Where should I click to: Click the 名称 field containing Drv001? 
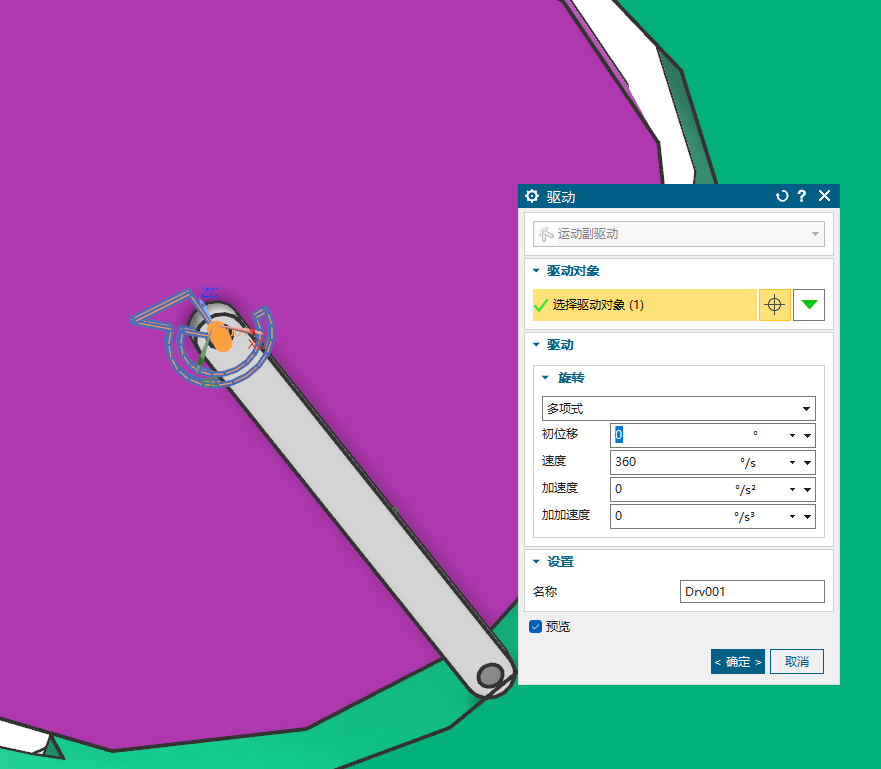point(751,591)
